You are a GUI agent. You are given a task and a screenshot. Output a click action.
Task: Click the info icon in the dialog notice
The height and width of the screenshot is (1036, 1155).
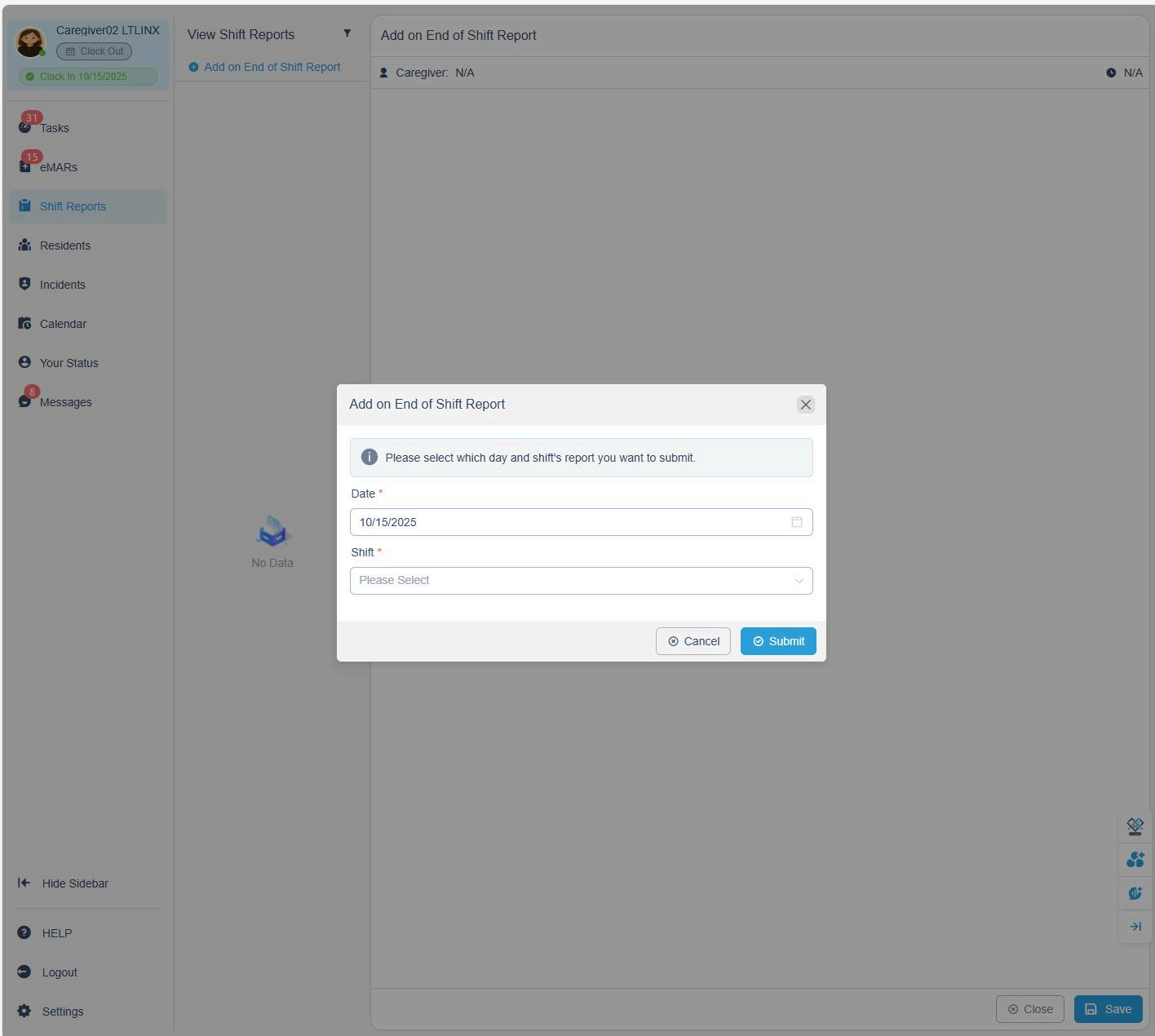coord(369,457)
